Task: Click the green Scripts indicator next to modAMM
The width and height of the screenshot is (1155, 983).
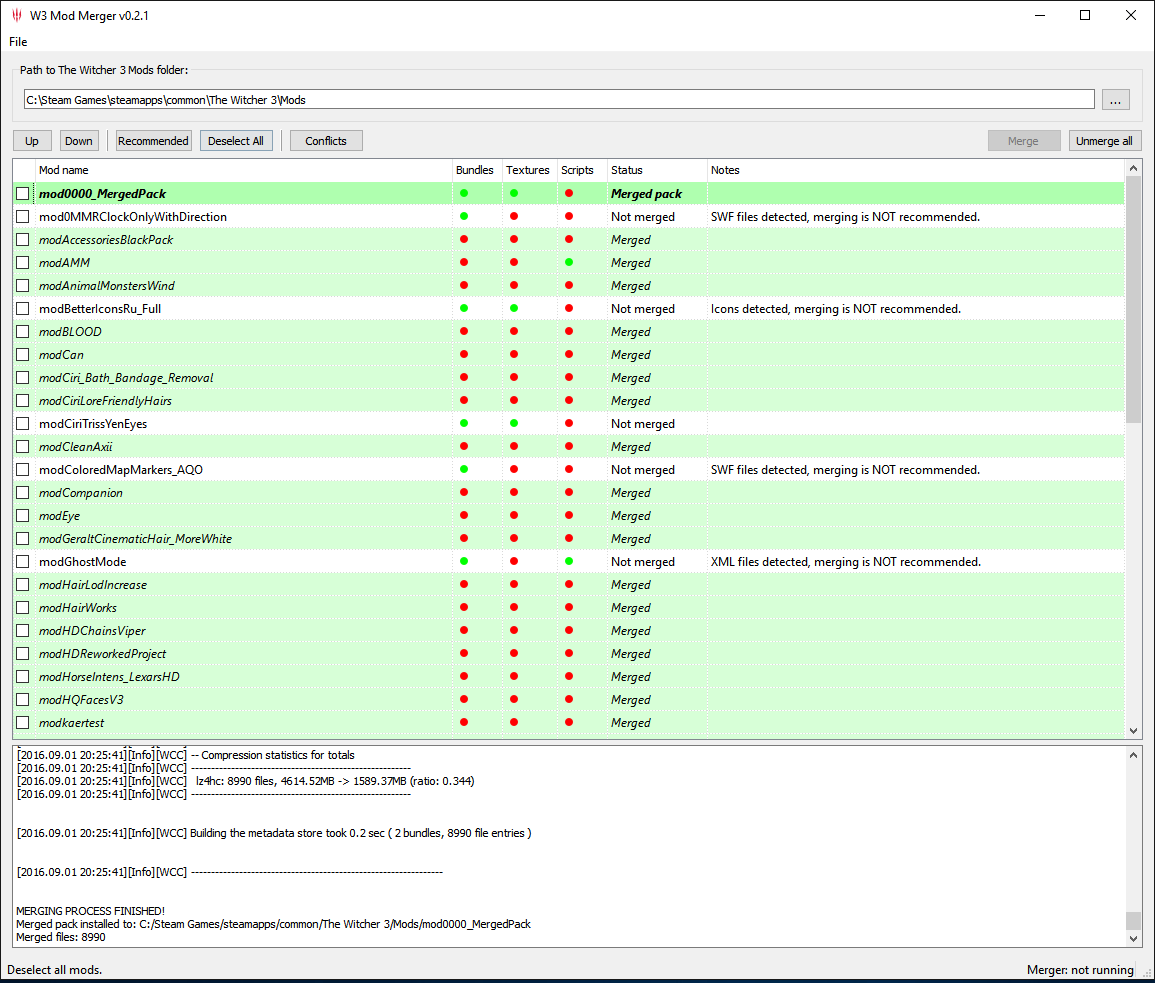Action: 568,262
